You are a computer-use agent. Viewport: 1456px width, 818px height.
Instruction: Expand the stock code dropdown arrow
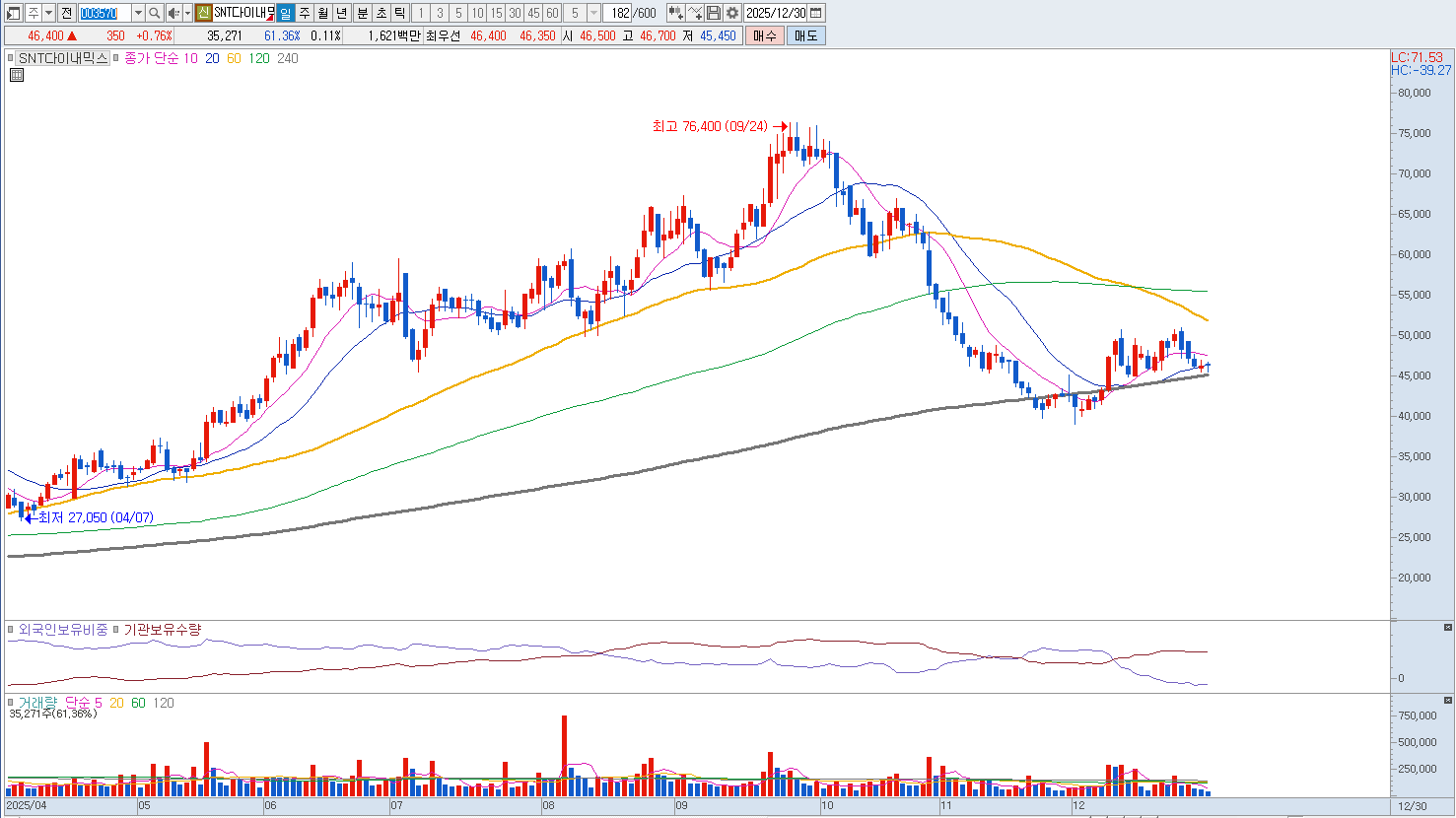click(138, 13)
